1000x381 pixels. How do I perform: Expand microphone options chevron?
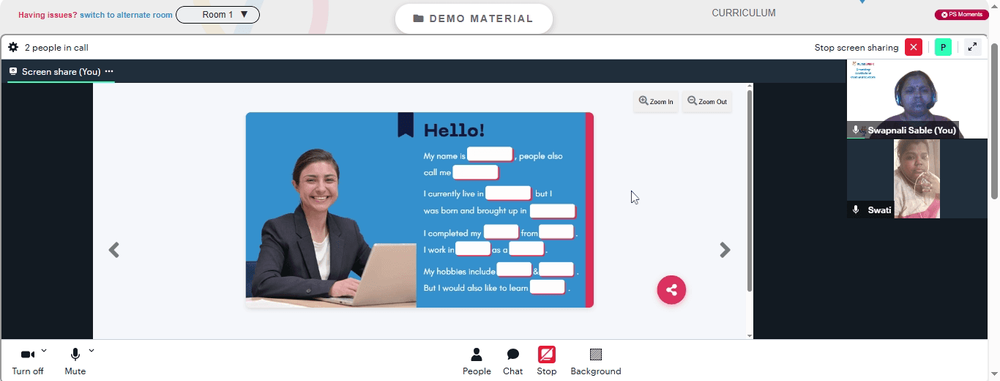pos(91,350)
